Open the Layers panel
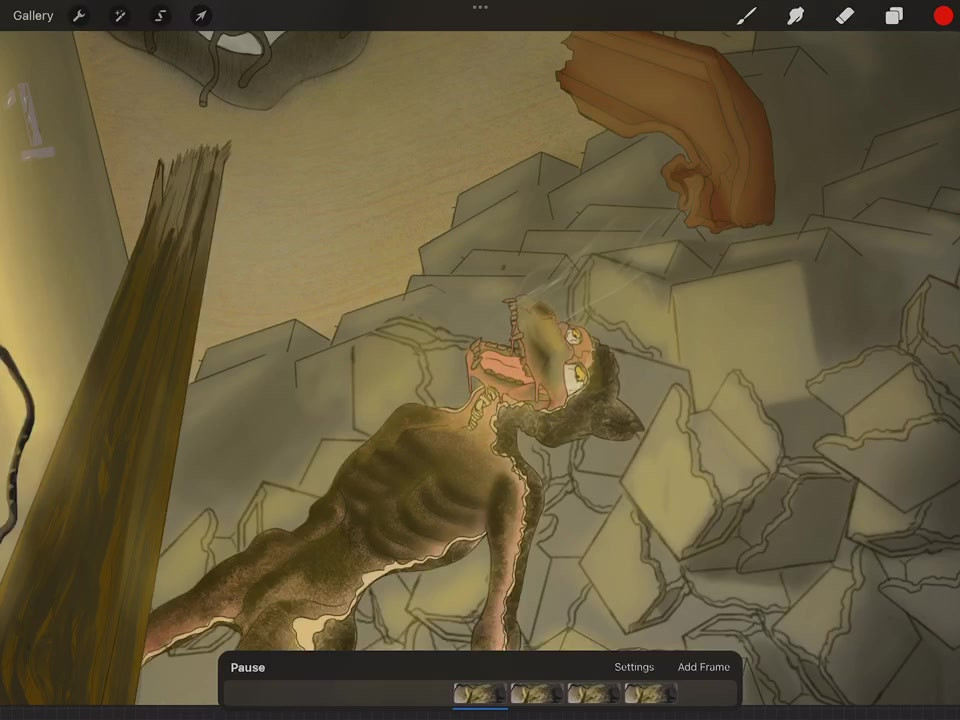Image resolution: width=960 pixels, height=720 pixels. 894,16
